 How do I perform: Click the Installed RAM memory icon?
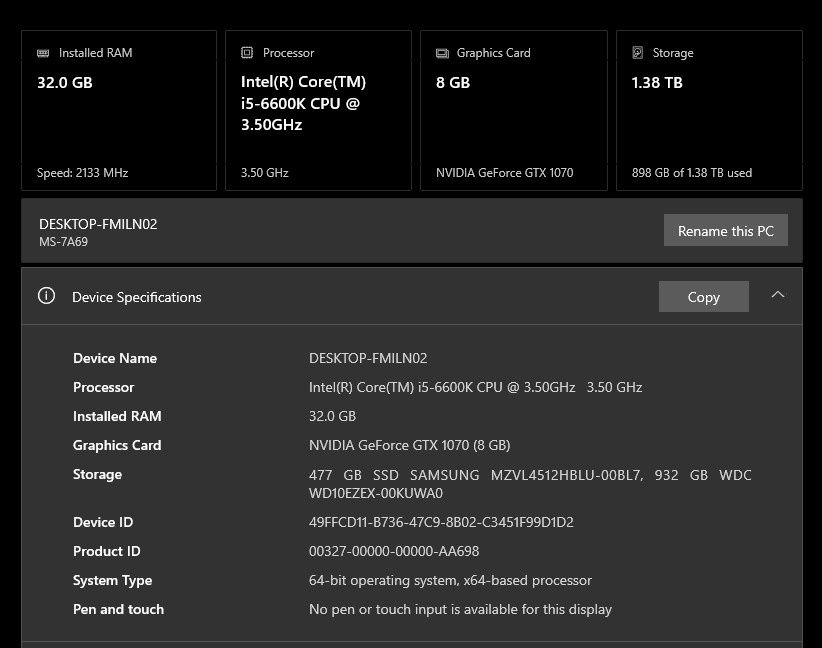(x=43, y=53)
